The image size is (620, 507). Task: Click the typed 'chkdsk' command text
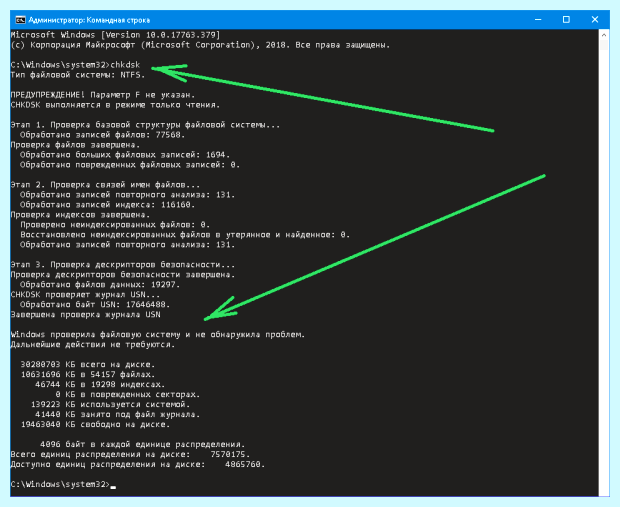tap(125, 65)
